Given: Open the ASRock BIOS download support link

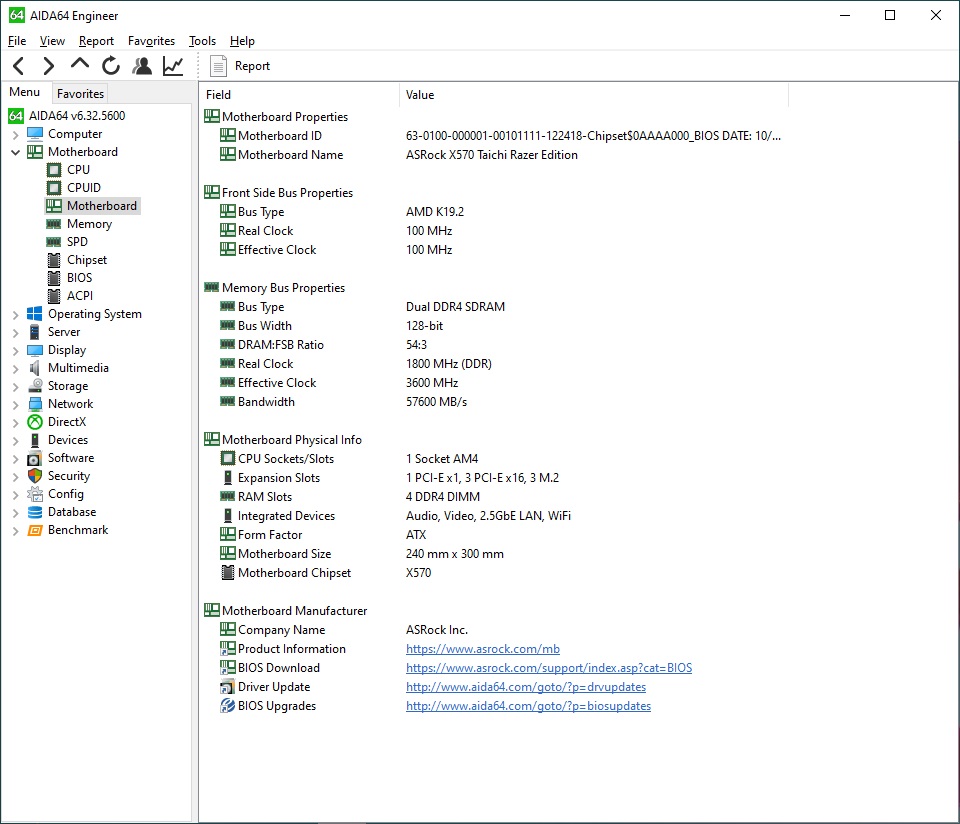Looking at the screenshot, I should [549, 668].
